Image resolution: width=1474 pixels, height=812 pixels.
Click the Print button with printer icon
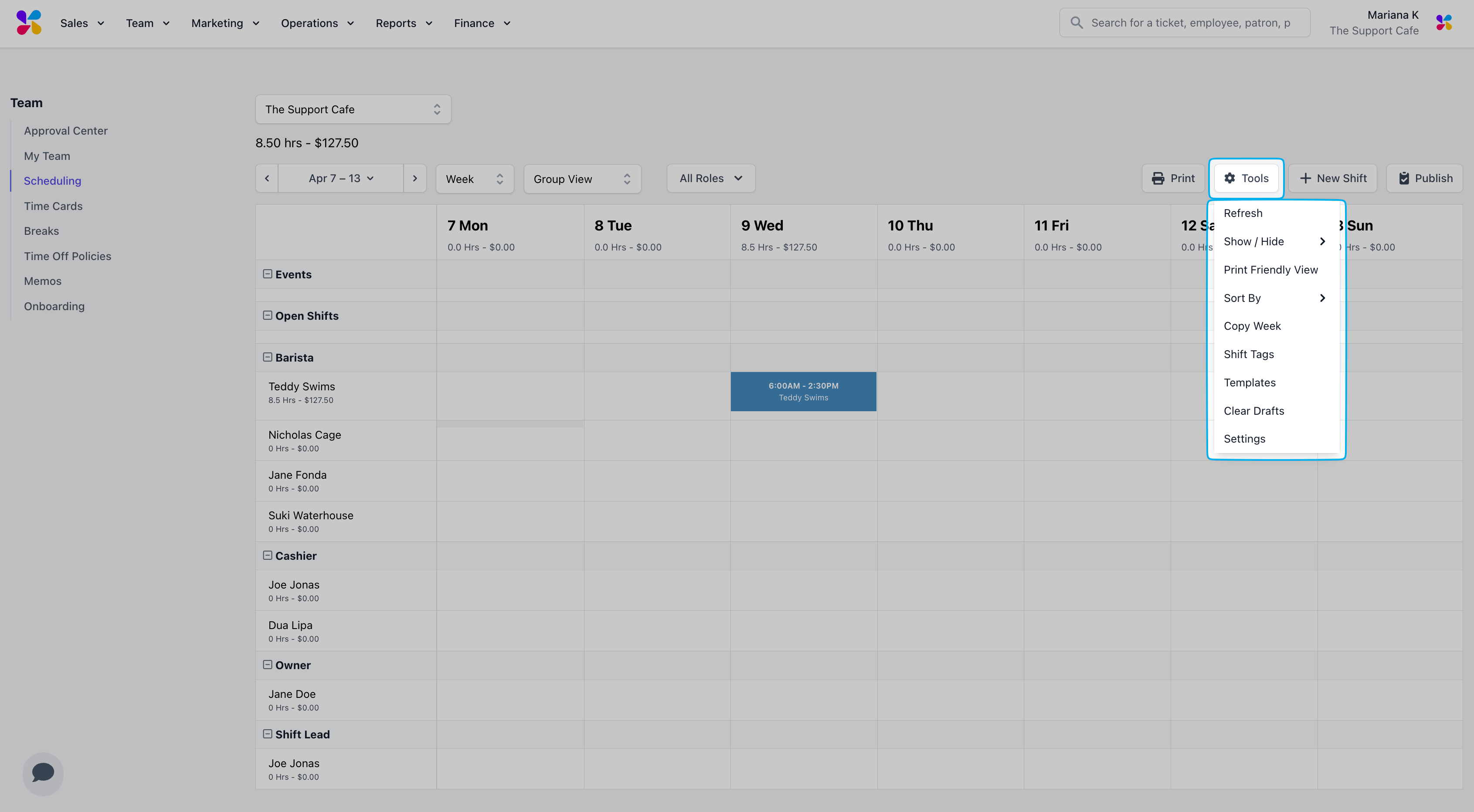pyautogui.click(x=1173, y=179)
